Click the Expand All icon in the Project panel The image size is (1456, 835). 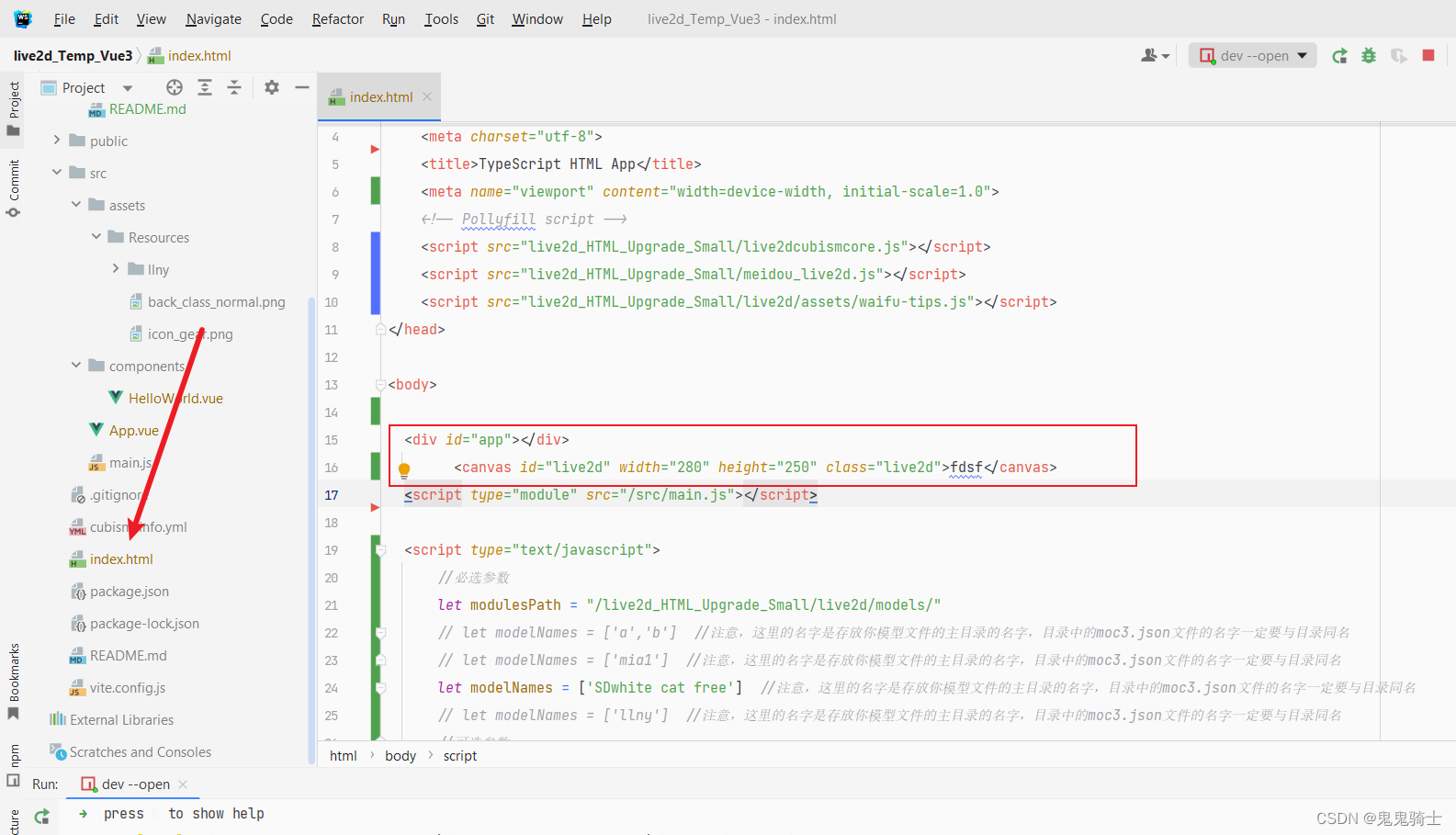pos(205,87)
